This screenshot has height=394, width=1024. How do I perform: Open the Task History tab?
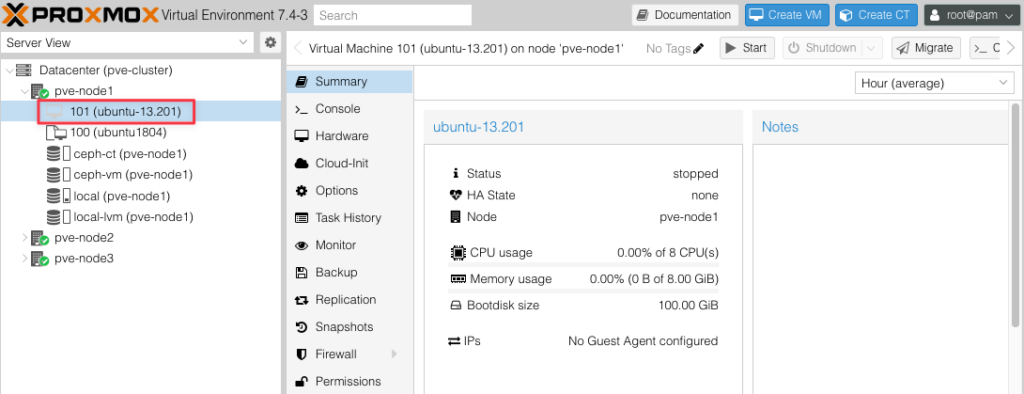pyautogui.click(x=349, y=218)
